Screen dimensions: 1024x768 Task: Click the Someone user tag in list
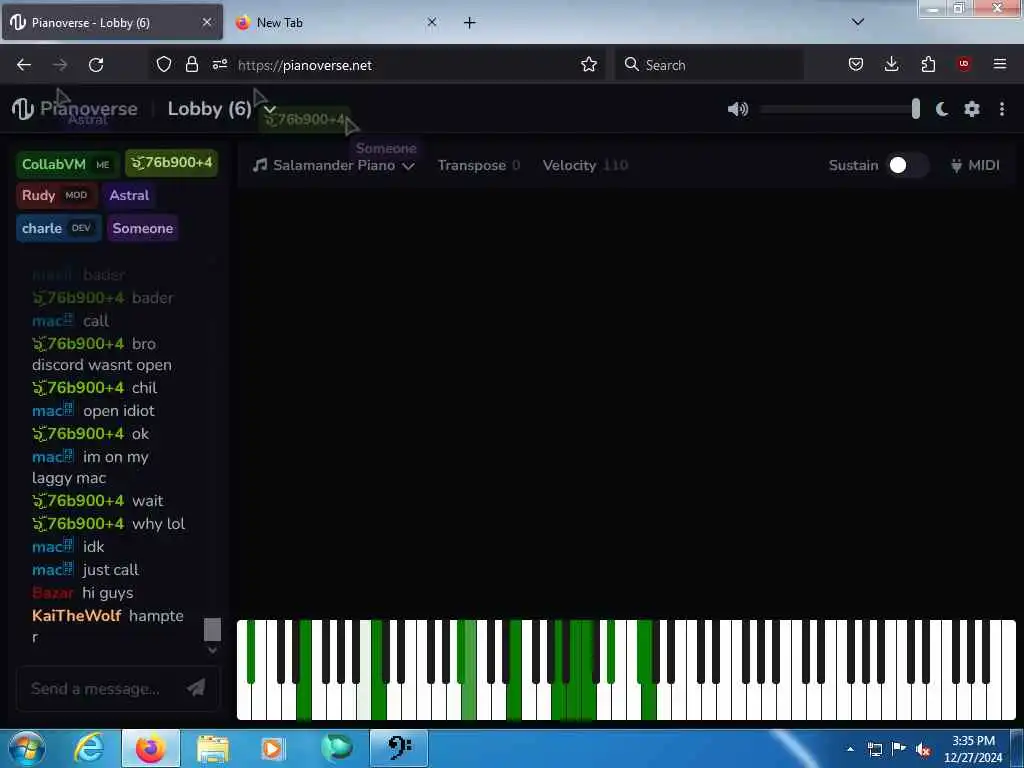[x=142, y=228]
